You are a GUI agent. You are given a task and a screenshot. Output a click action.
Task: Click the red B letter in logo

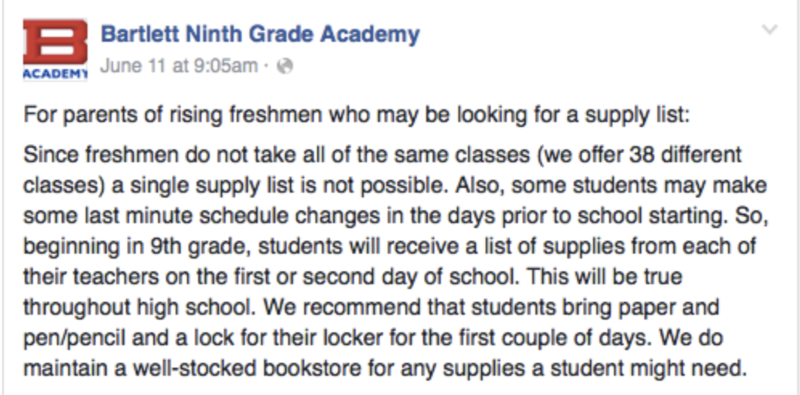[x=55, y=42]
